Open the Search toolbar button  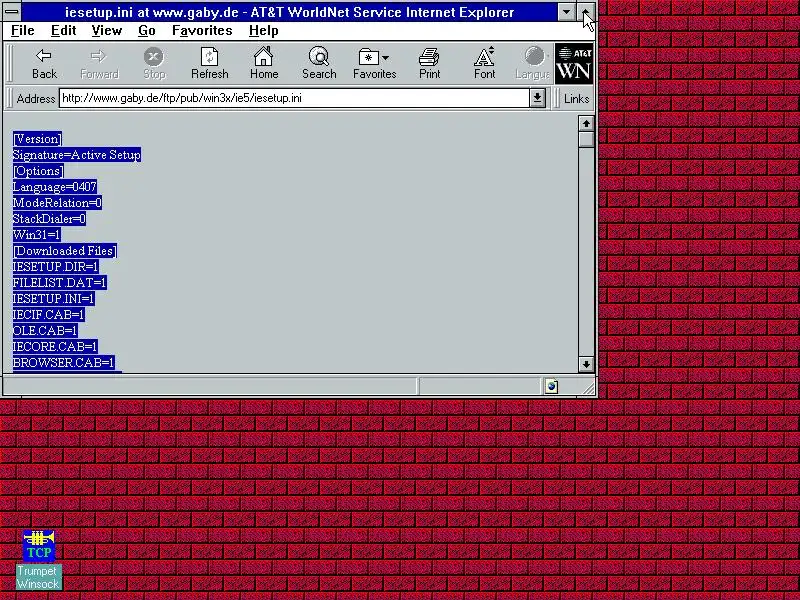click(319, 63)
